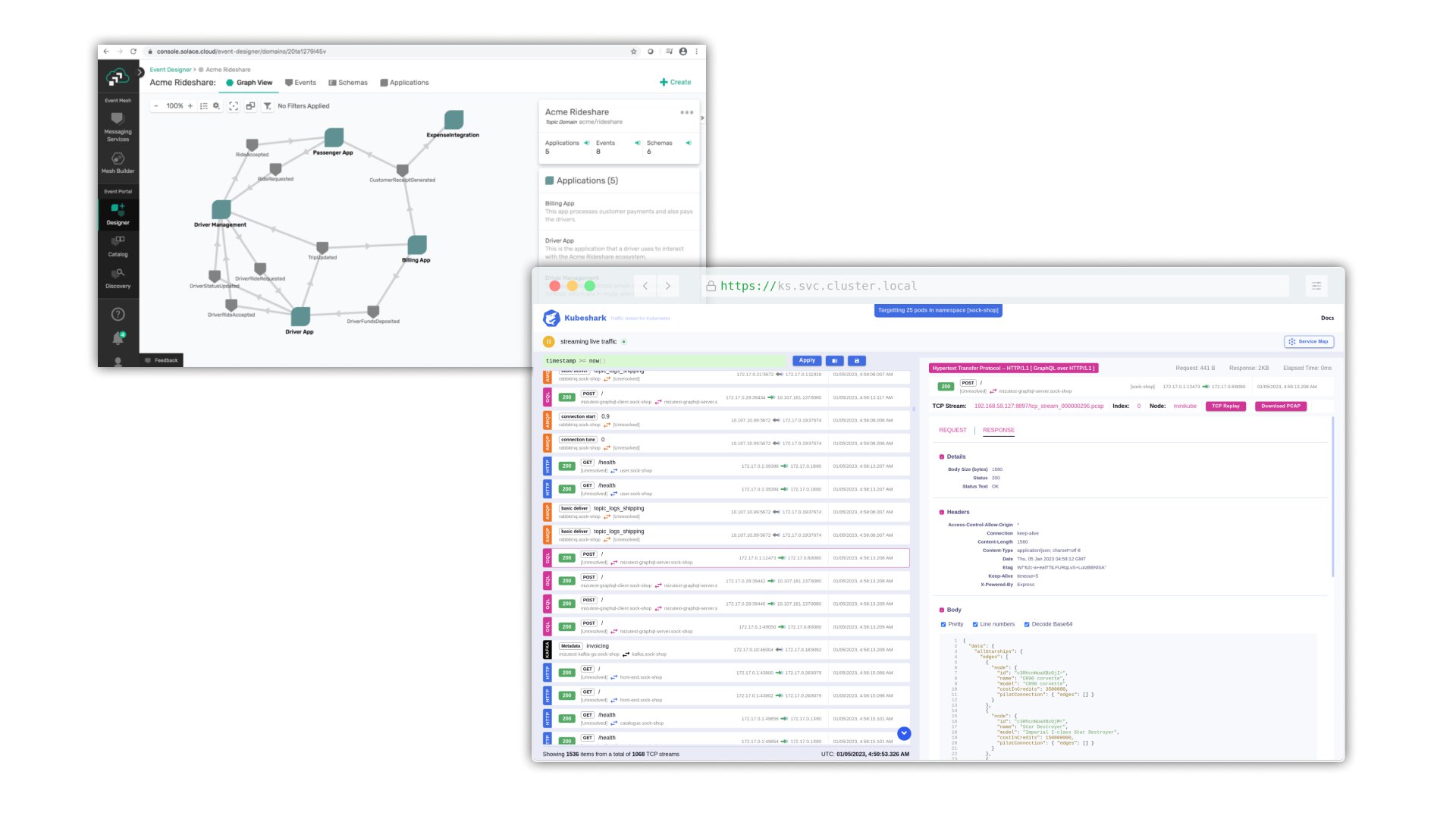Viewport: 1456px width, 819px height.
Task: Uncheck the Pretty checkbox
Action: 943,625
